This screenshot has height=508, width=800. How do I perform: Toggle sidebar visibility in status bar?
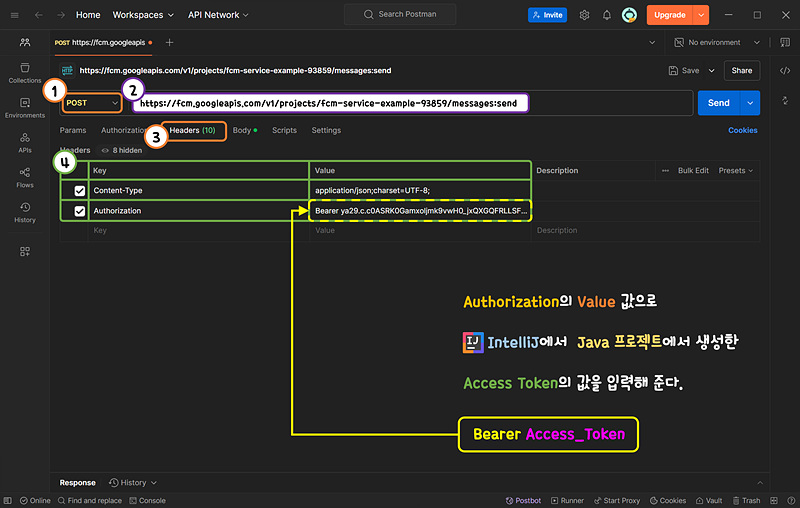(7, 500)
